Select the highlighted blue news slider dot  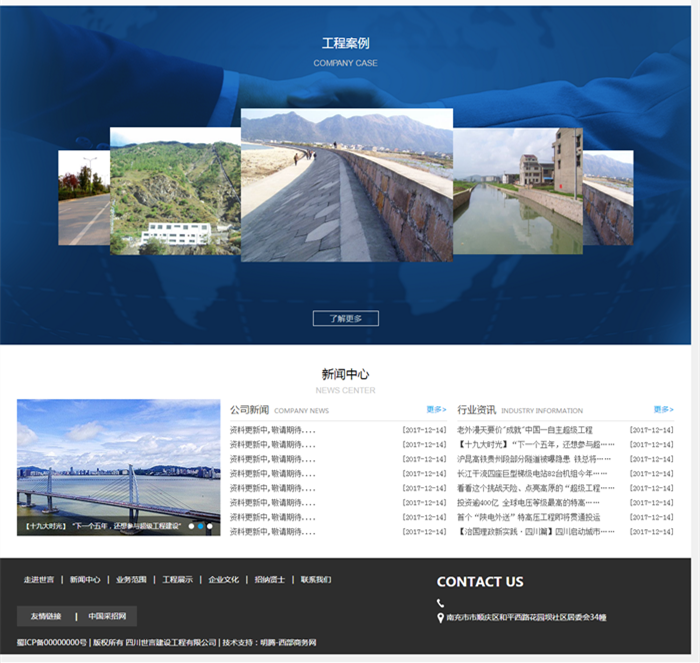coord(201,525)
